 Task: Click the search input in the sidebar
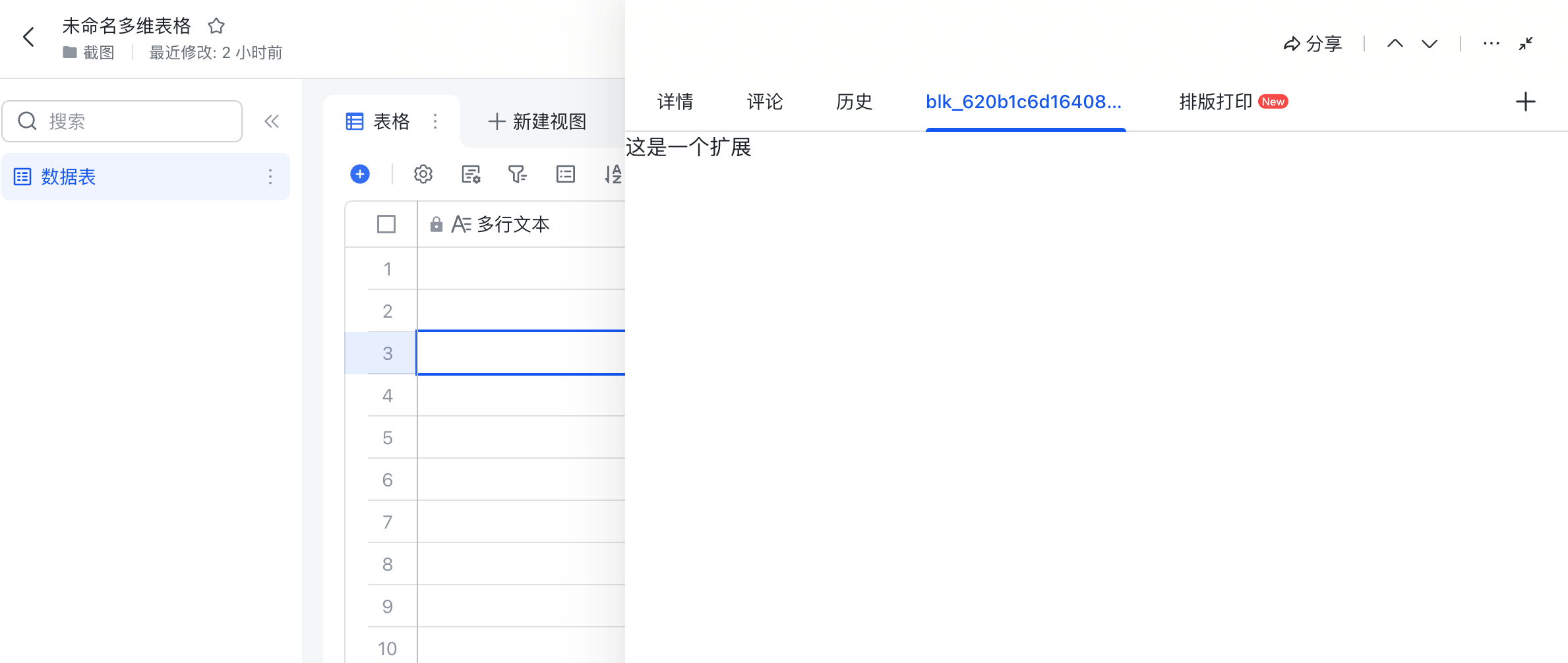click(x=122, y=121)
